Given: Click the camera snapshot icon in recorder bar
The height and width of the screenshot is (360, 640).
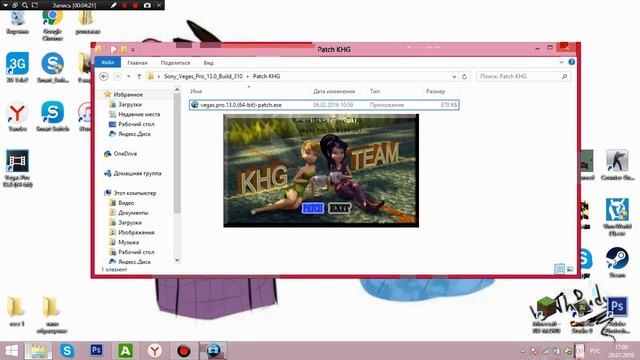Looking at the screenshot, I should (x=147, y=5).
